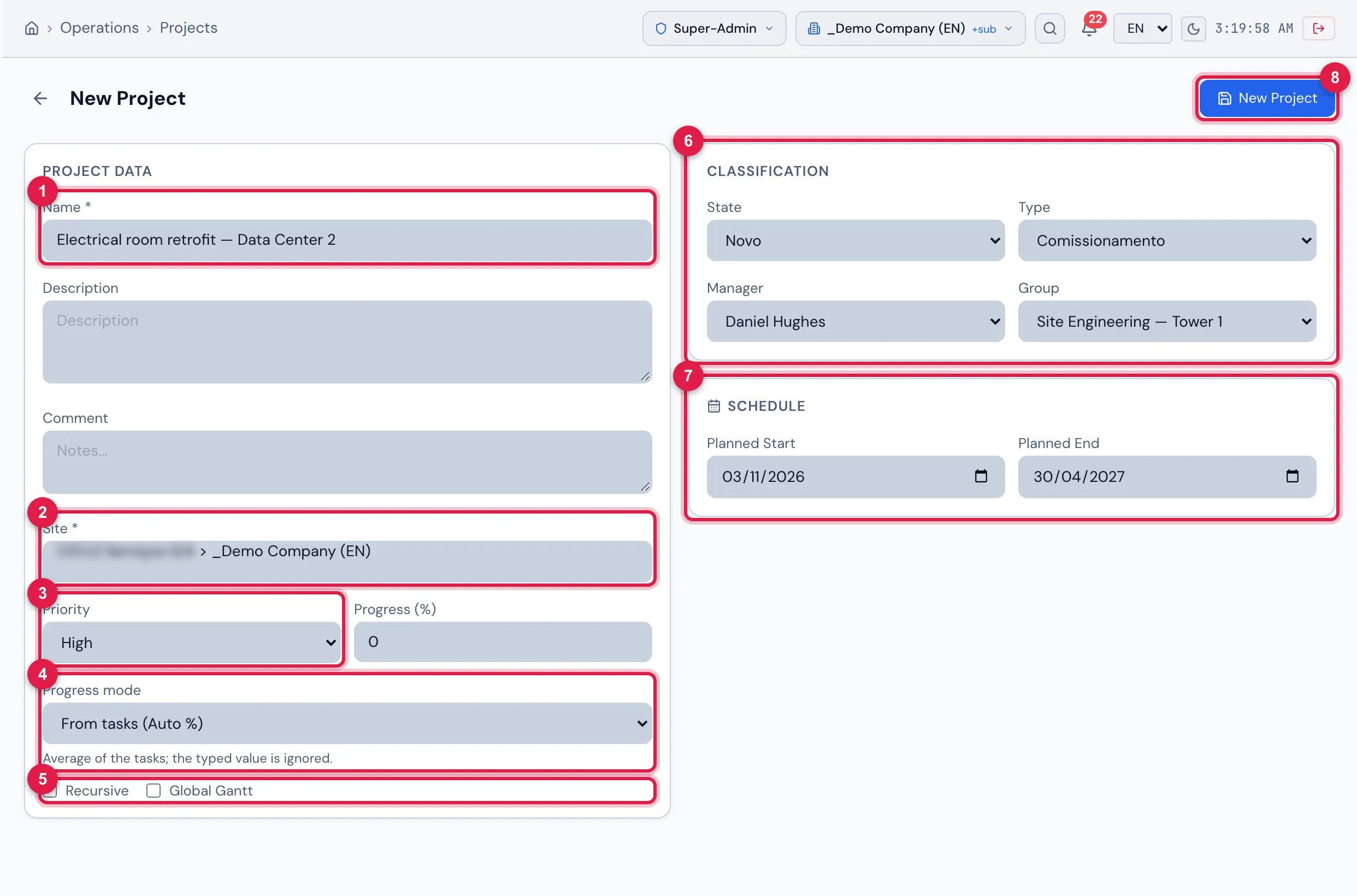This screenshot has height=896, width=1357.
Task: Click the Planned End date 30/04/2027
Action: click(x=1079, y=476)
